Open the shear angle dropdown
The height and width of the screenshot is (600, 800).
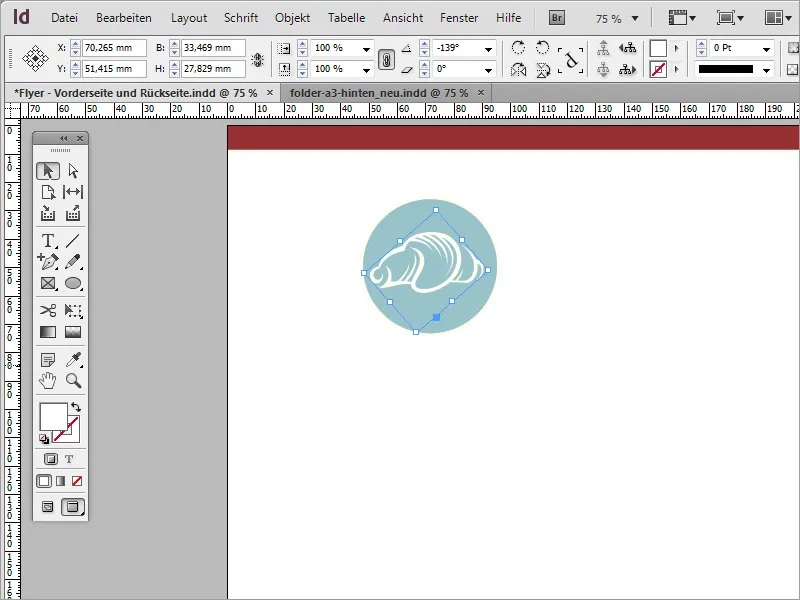pos(488,69)
